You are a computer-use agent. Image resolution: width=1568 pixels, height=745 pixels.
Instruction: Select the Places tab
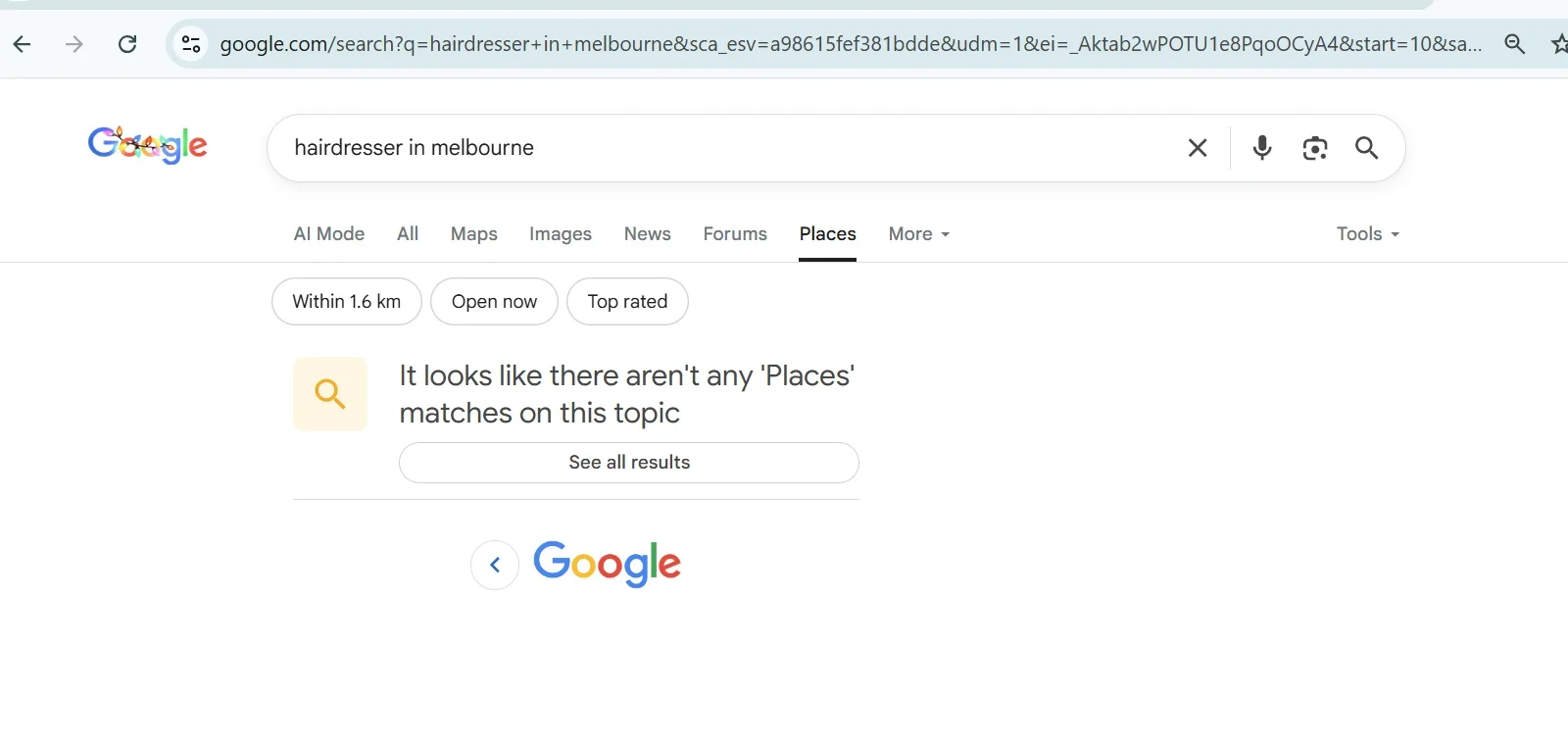click(x=828, y=234)
